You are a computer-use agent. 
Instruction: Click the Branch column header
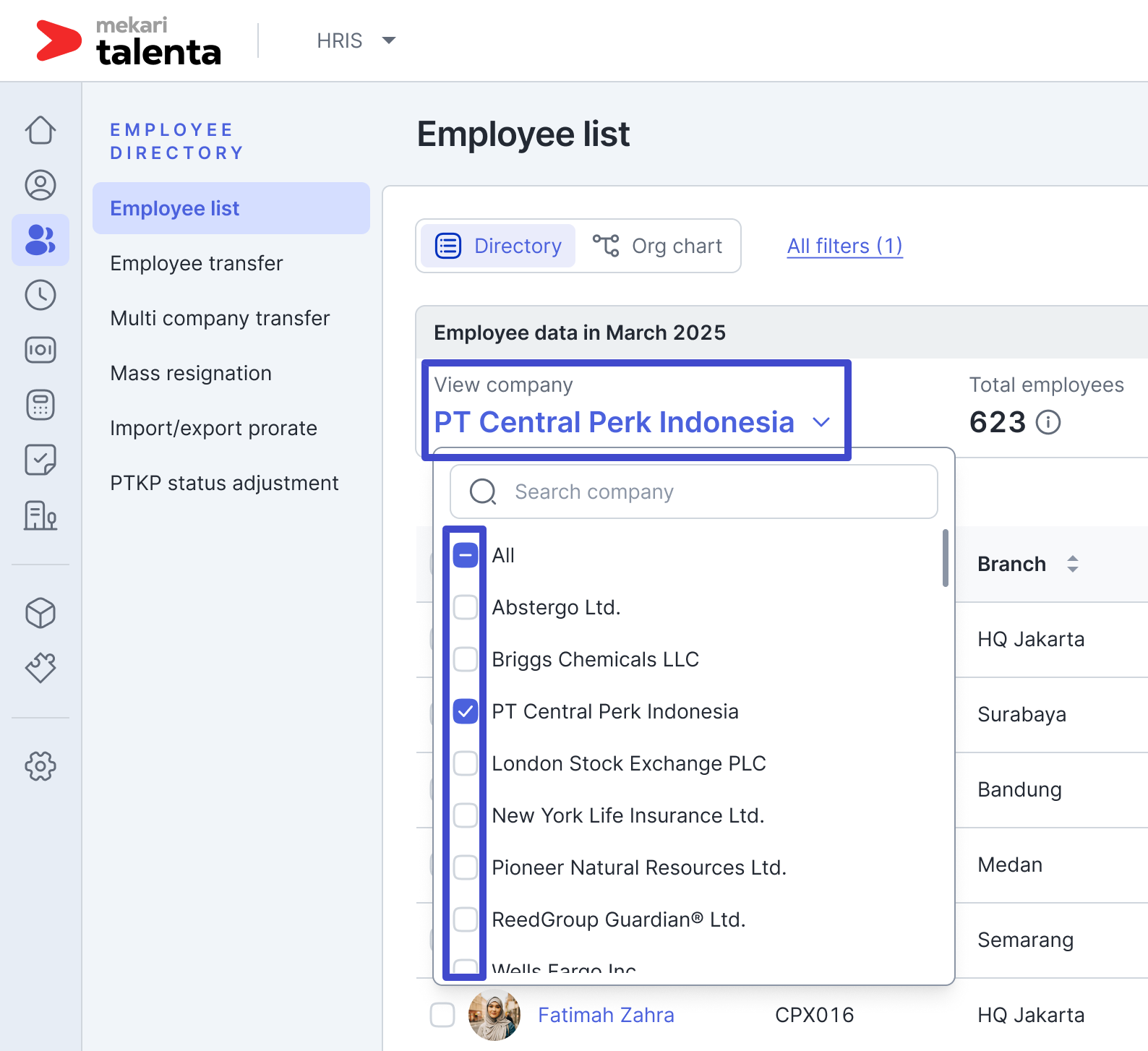[x=1011, y=564]
